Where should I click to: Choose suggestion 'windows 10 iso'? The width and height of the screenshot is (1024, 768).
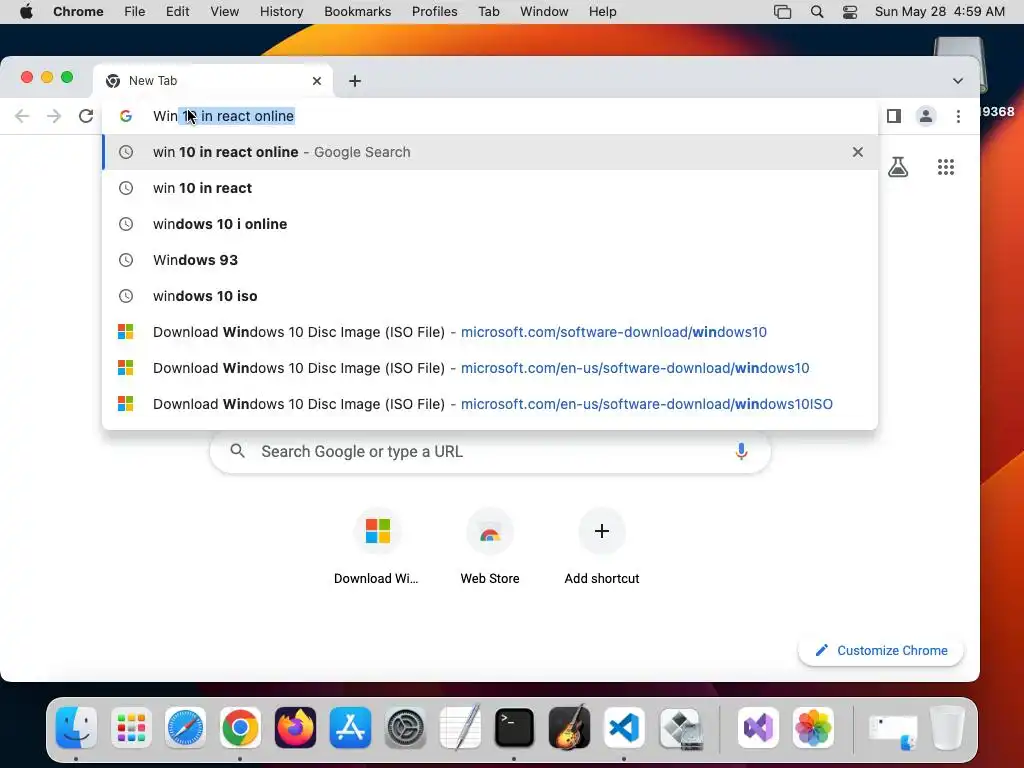coord(490,296)
